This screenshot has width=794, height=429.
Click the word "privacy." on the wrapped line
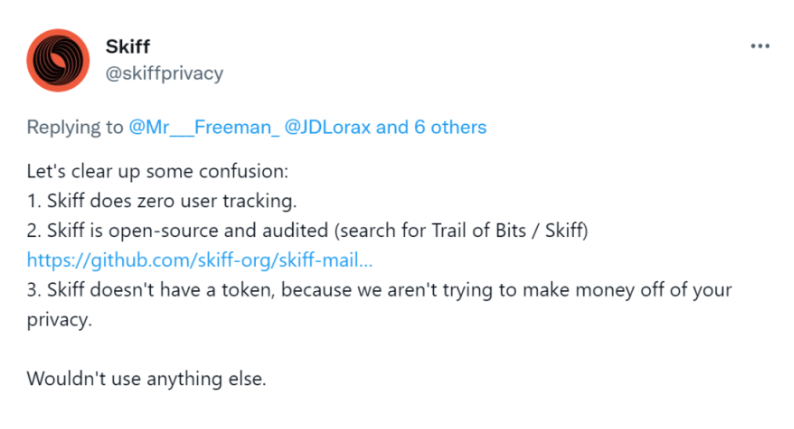pyautogui.click(x=59, y=320)
